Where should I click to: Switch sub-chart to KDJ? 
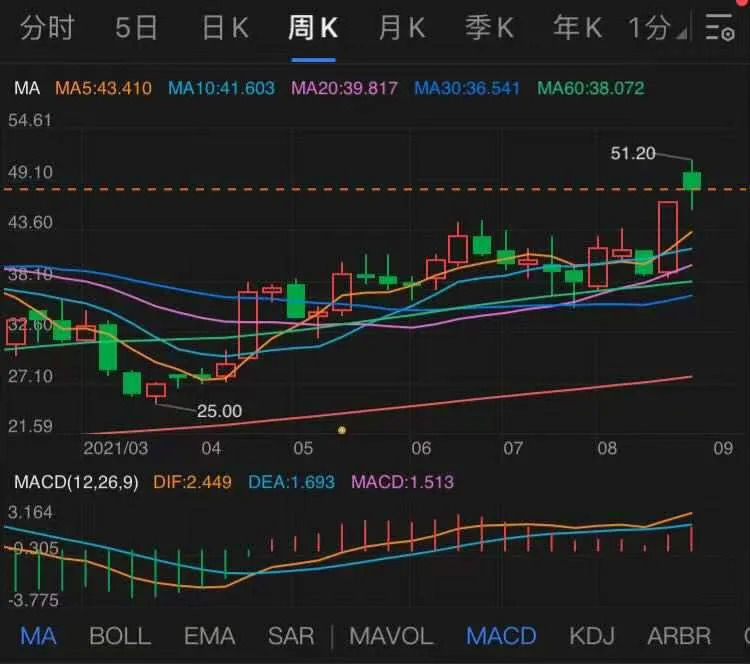click(x=592, y=636)
